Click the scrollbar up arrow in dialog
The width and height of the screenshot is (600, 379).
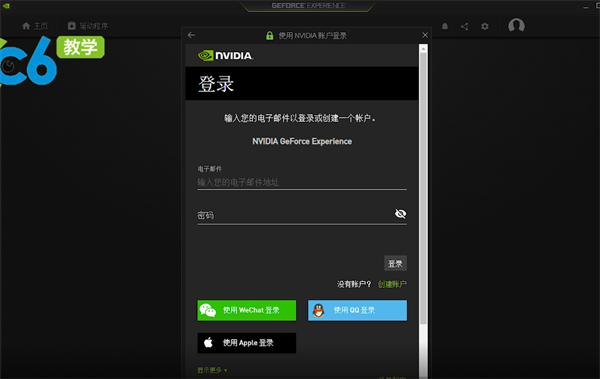pos(423,49)
